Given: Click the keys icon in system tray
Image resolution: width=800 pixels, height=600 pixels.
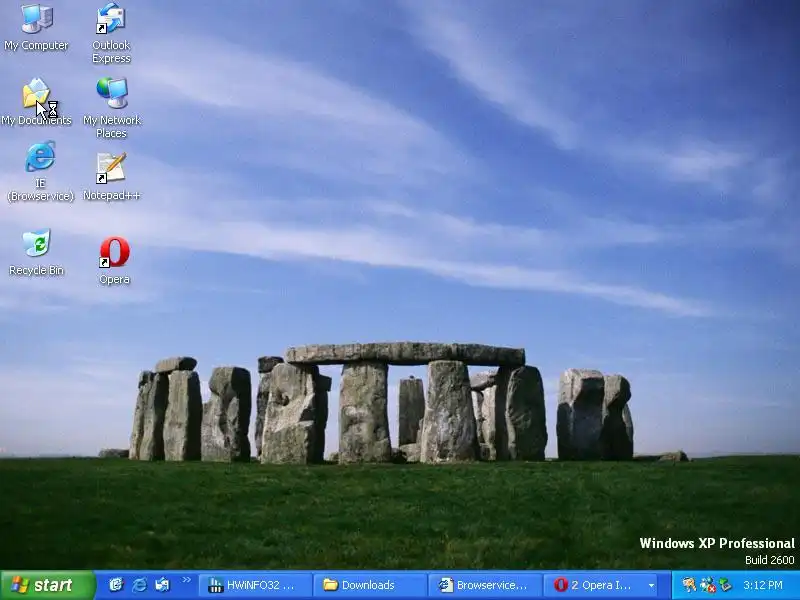Looking at the screenshot, I should pyautogui.click(x=689, y=585).
